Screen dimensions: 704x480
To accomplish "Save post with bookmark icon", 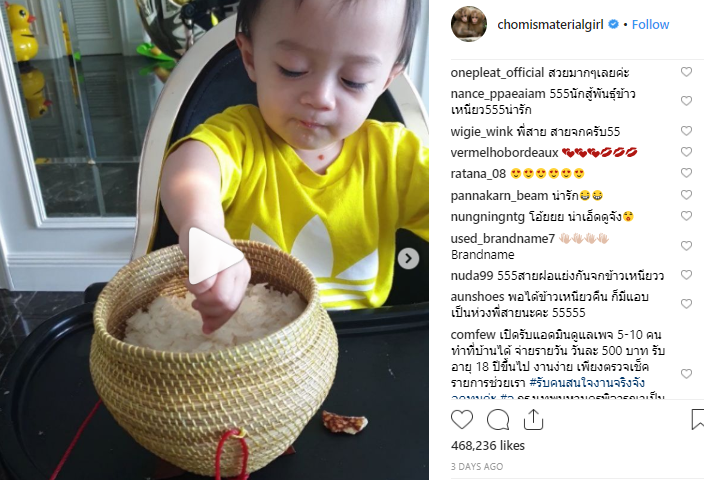I will (698, 419).
